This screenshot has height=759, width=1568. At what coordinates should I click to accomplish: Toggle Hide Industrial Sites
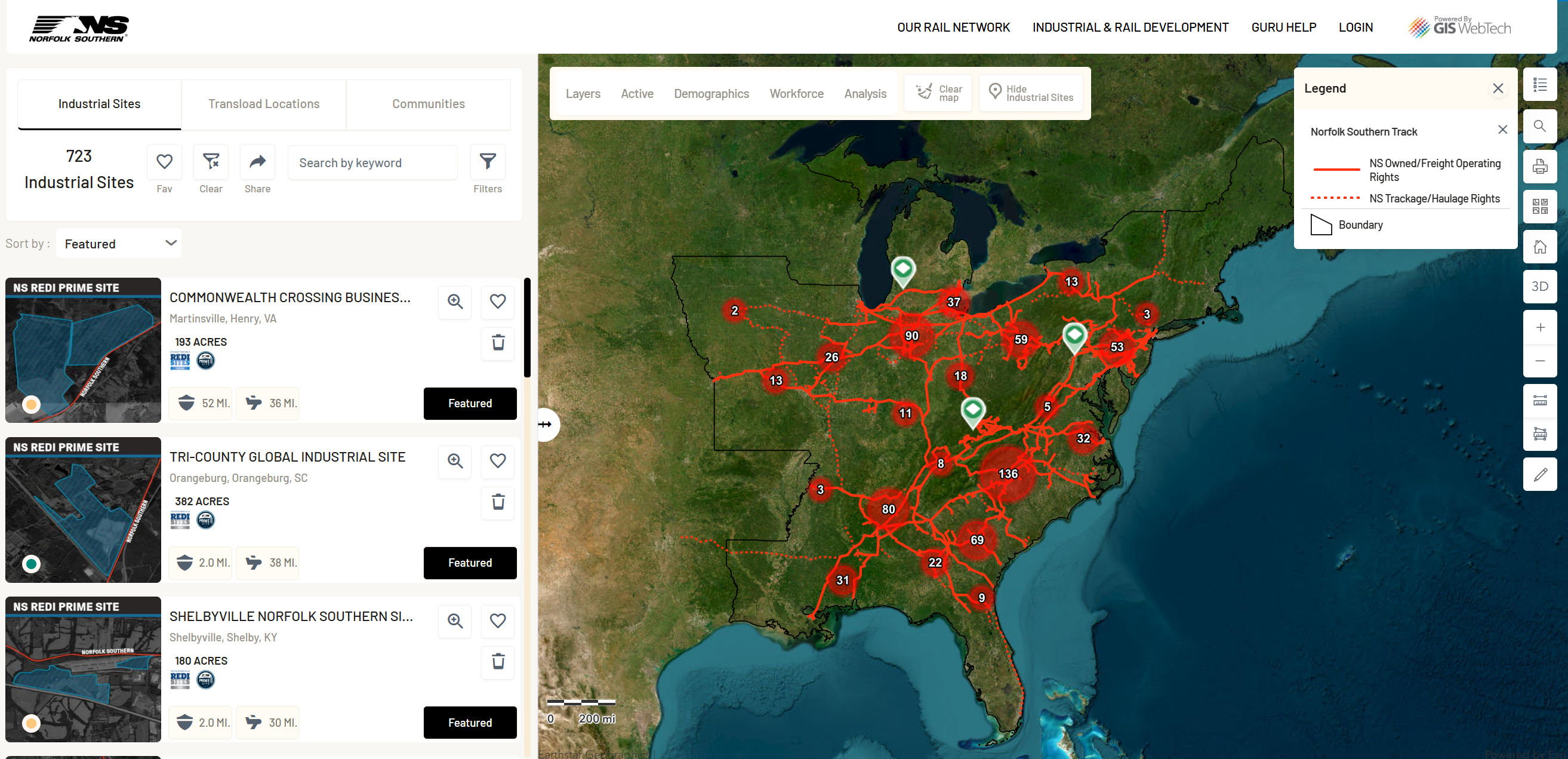(1031, 93)
